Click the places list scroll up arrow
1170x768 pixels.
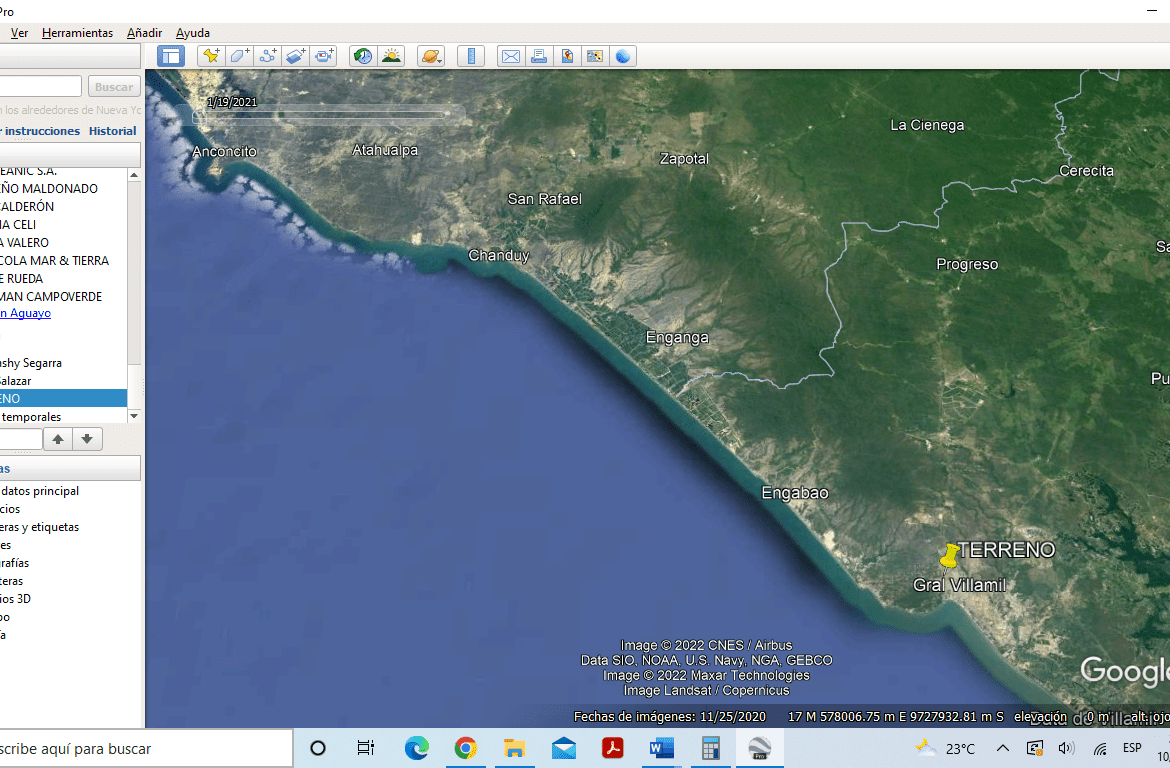tap(134, 175)
